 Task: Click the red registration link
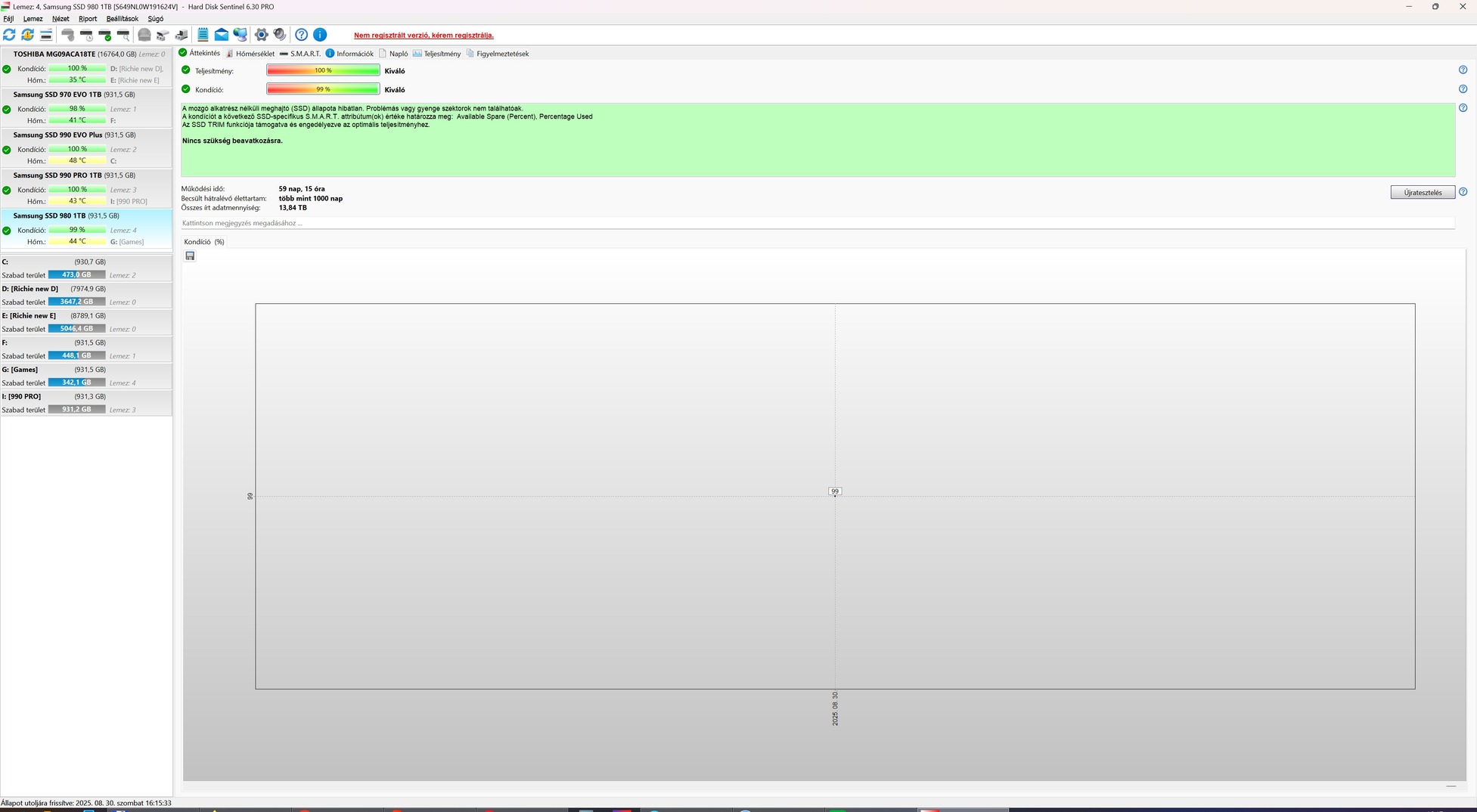click(424, 36)
